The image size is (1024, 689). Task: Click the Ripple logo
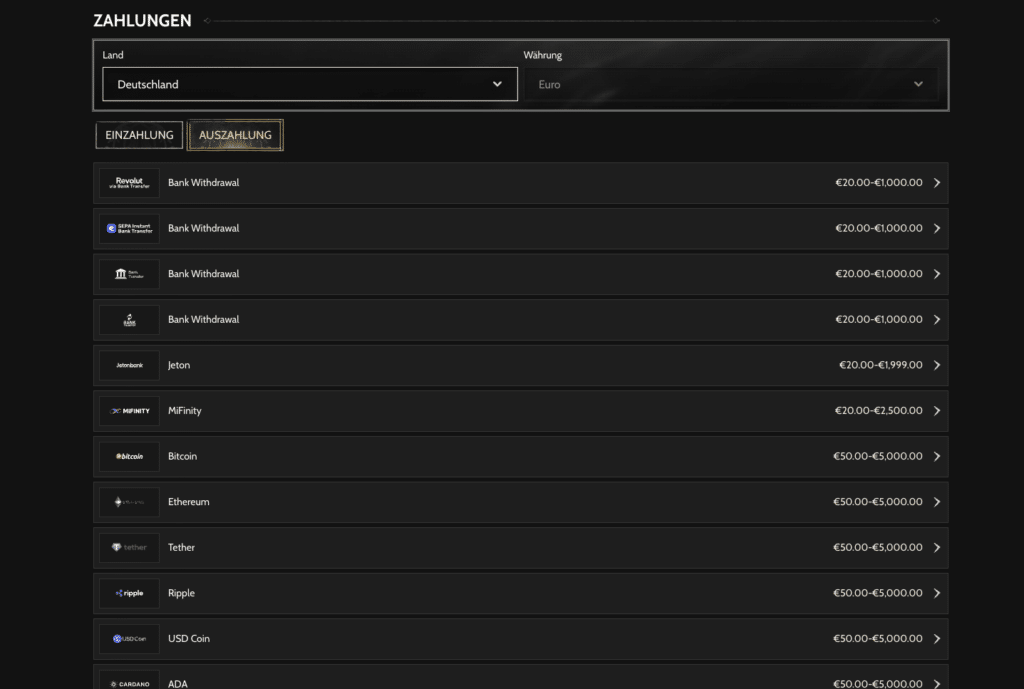[x=129, y=593]
